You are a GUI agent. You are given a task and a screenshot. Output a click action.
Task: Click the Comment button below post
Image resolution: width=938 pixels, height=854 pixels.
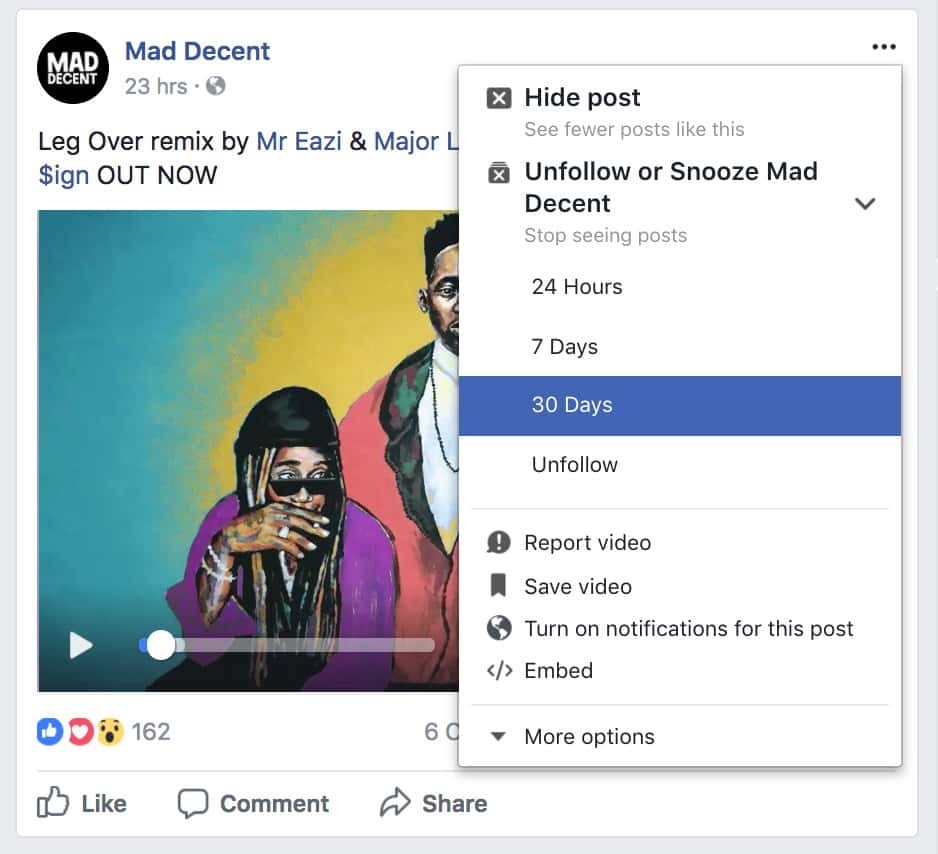coord(253,803)
